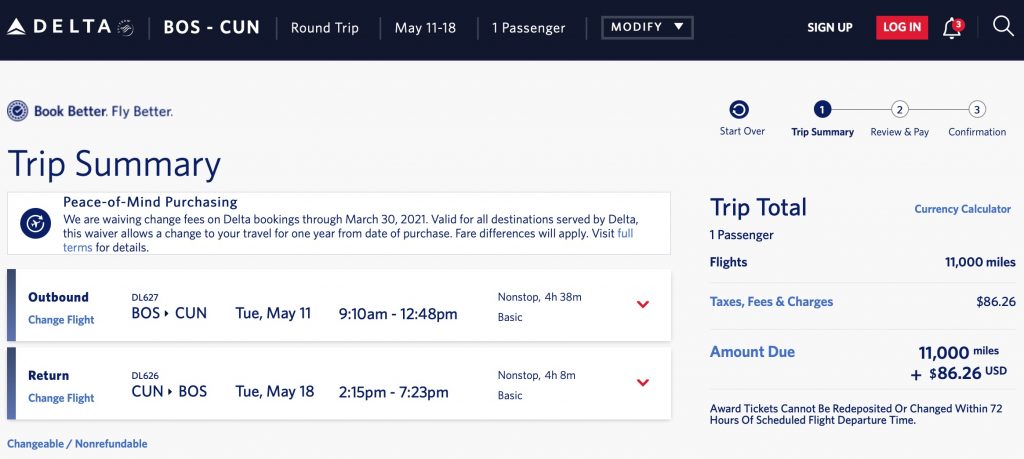
Task: Change the Return flight
Action: (61, 398)
